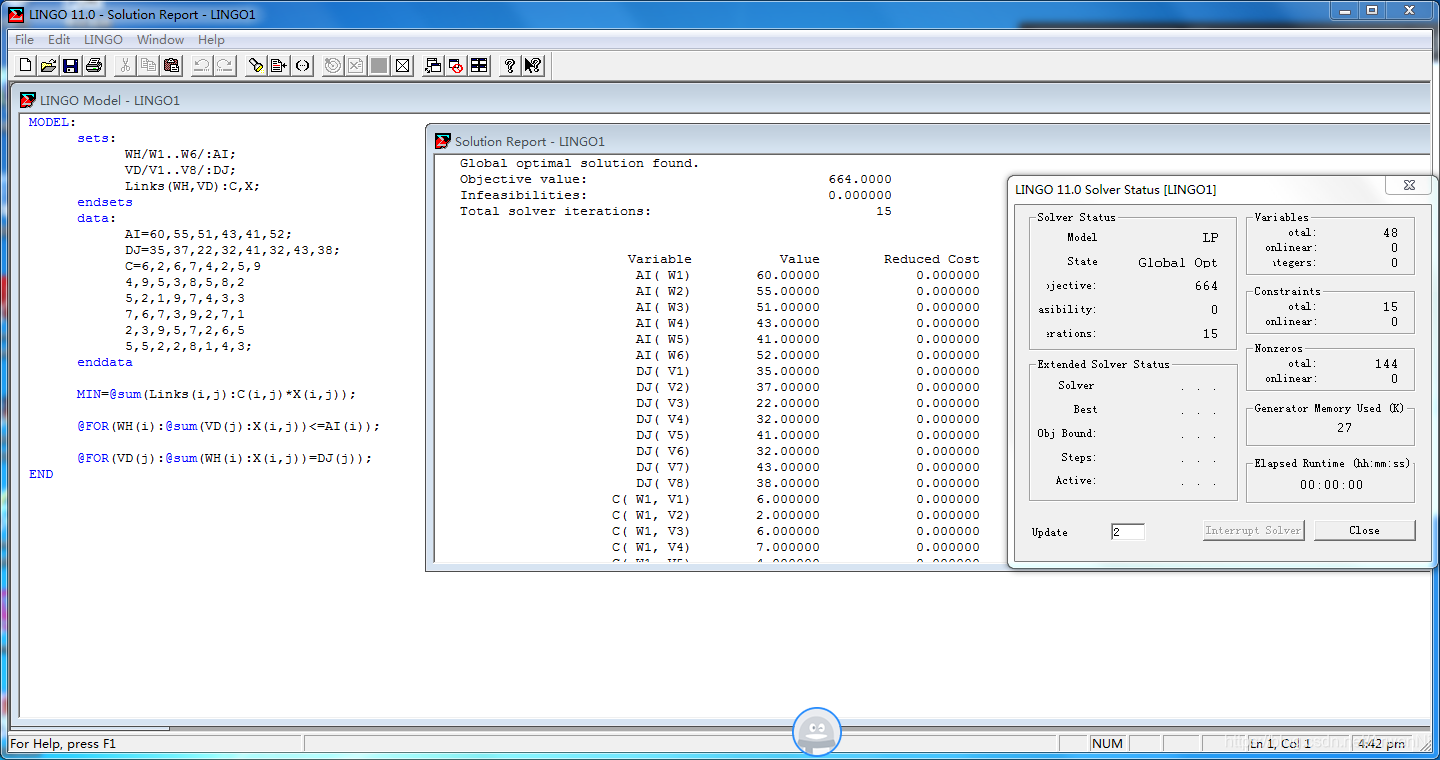Image resolution: width=1440 pixels, height=760 pixels.
Task: Click the gray square toolbar icon
Action: click(x=379, y=65)
